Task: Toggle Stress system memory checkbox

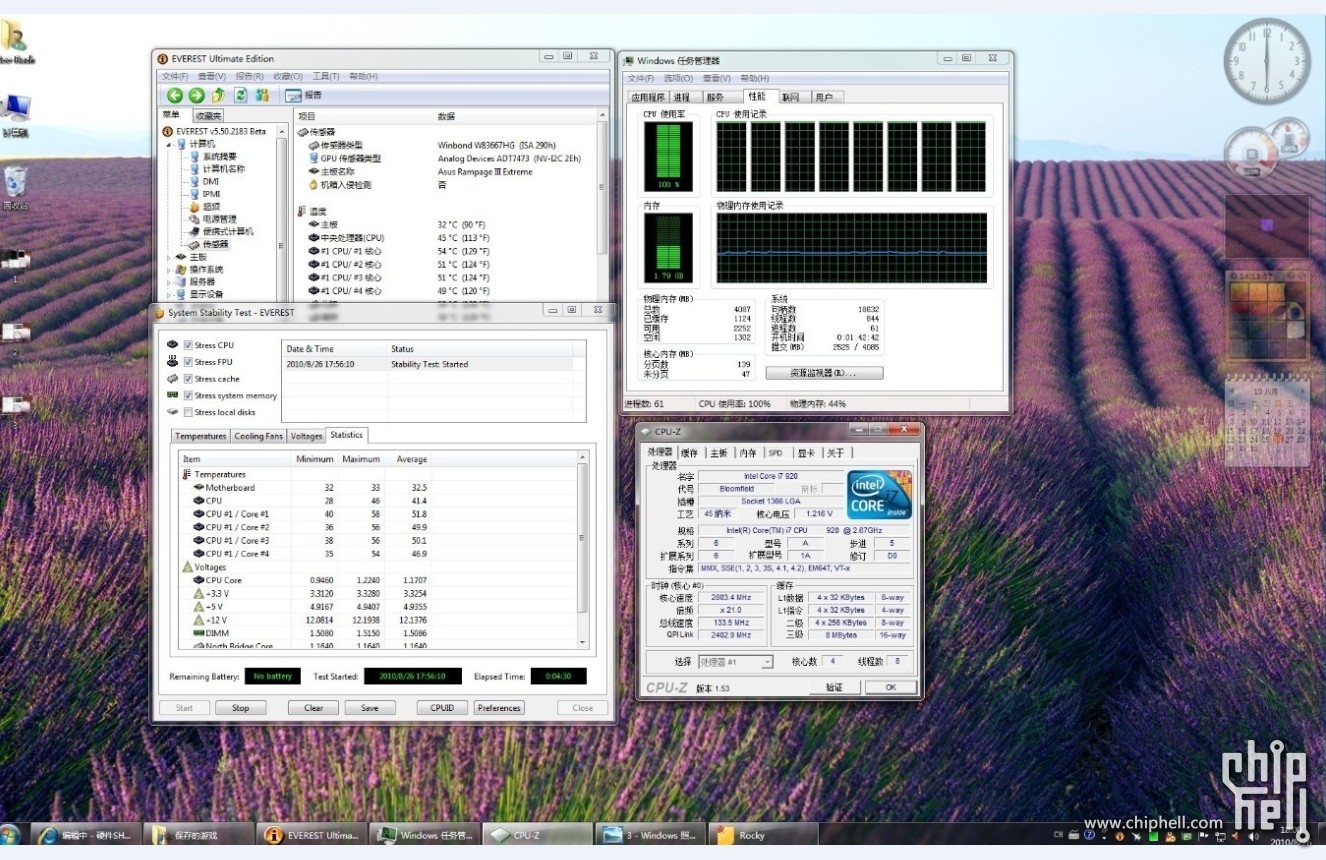Action: [x=188, y=396]
